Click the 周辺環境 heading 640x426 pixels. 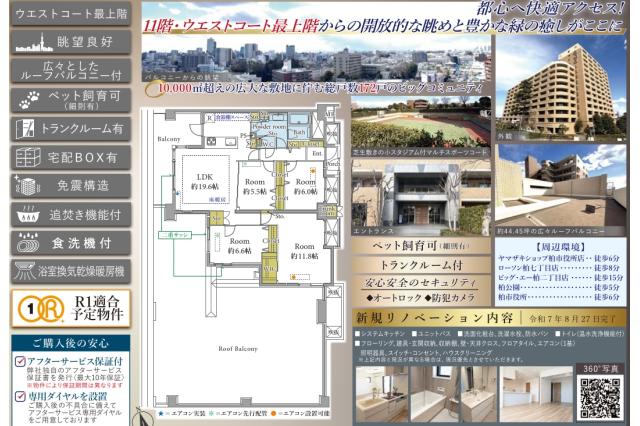coord(562,245)
